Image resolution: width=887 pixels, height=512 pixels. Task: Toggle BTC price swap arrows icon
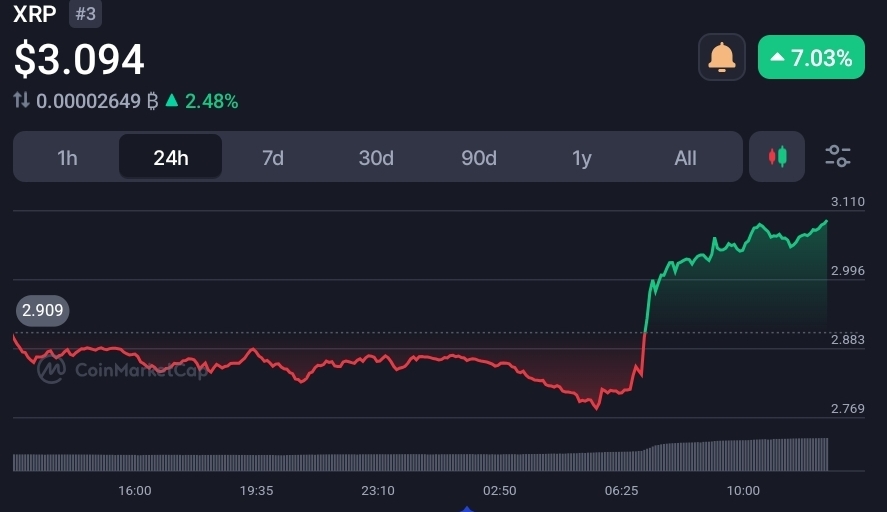[x=21, y=101]
